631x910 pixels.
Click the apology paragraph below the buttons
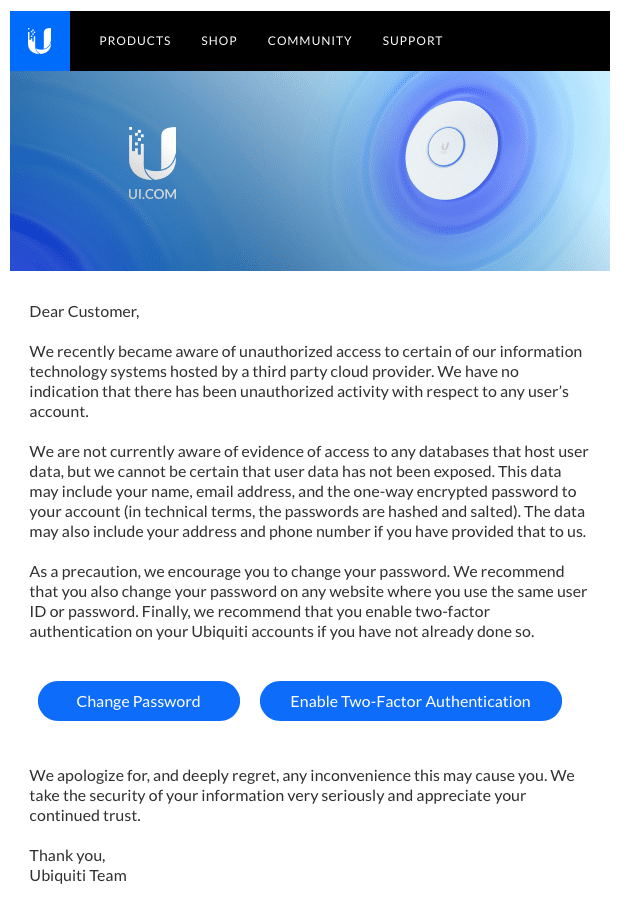pyautogui.click(x=300, y=795)
